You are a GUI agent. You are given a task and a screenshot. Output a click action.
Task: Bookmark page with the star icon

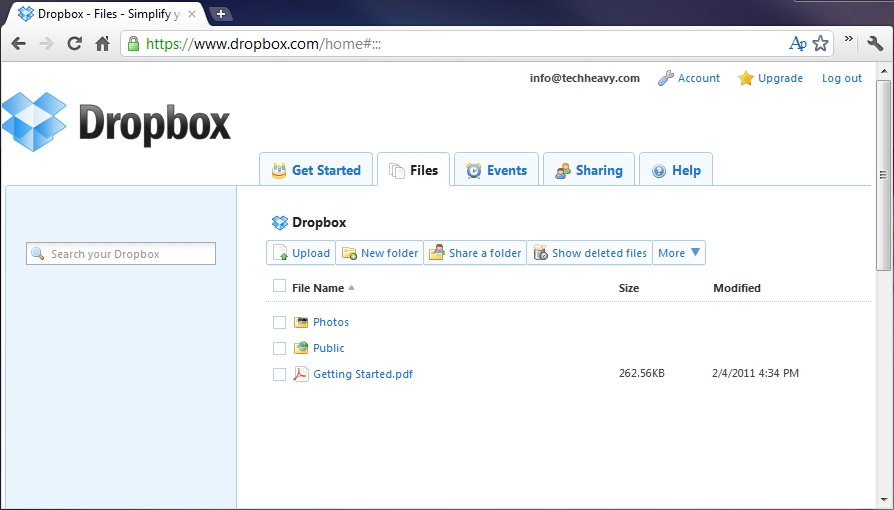[x=820, y=43]
